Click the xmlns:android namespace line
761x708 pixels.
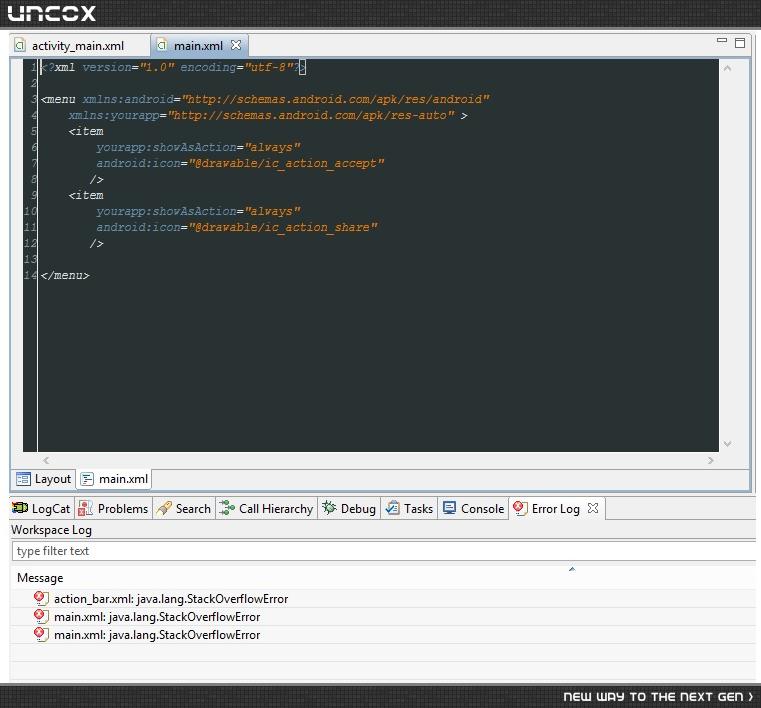pos(265,99)
